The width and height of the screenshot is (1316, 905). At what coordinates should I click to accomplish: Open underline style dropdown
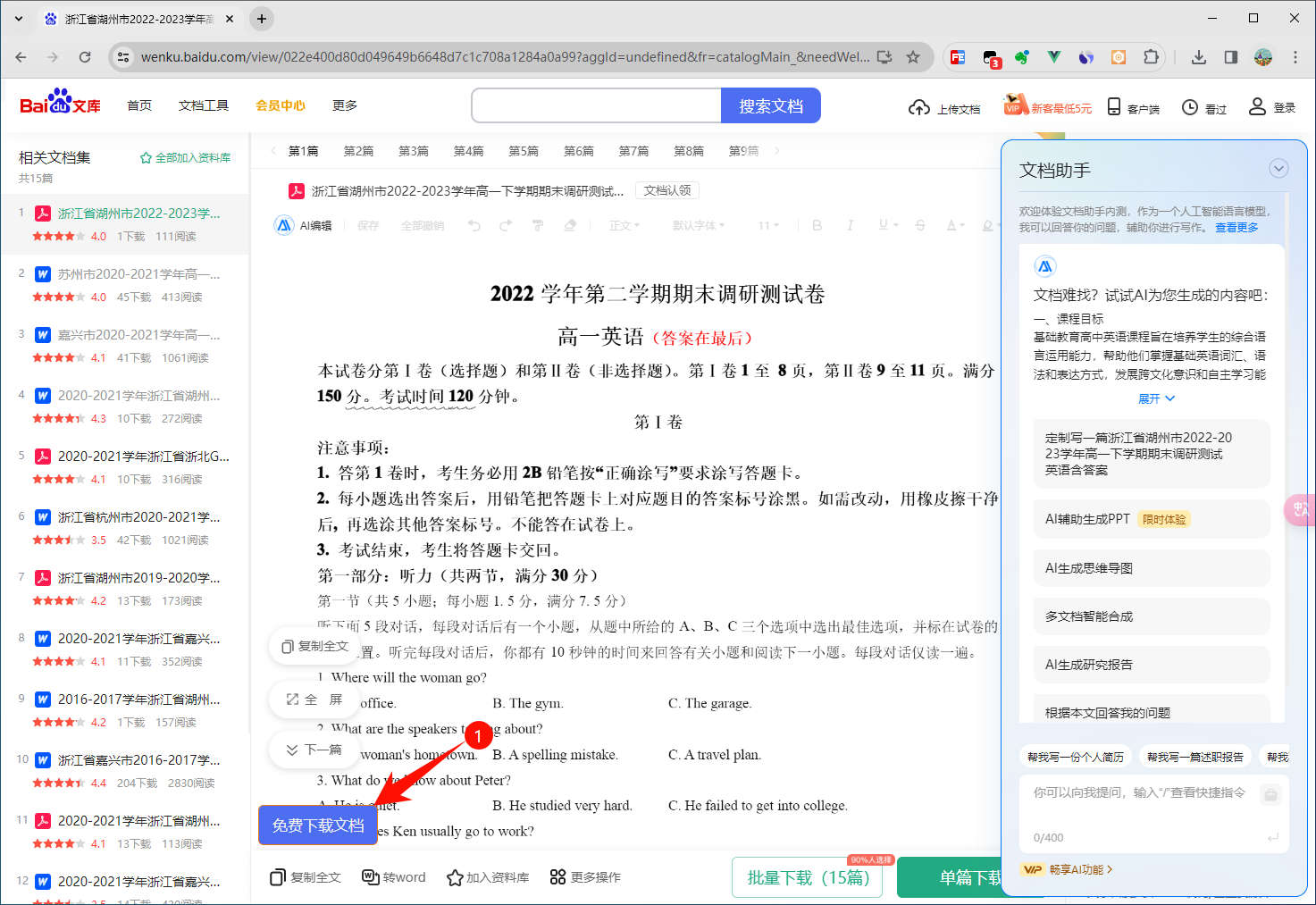[x=886, y=225]
